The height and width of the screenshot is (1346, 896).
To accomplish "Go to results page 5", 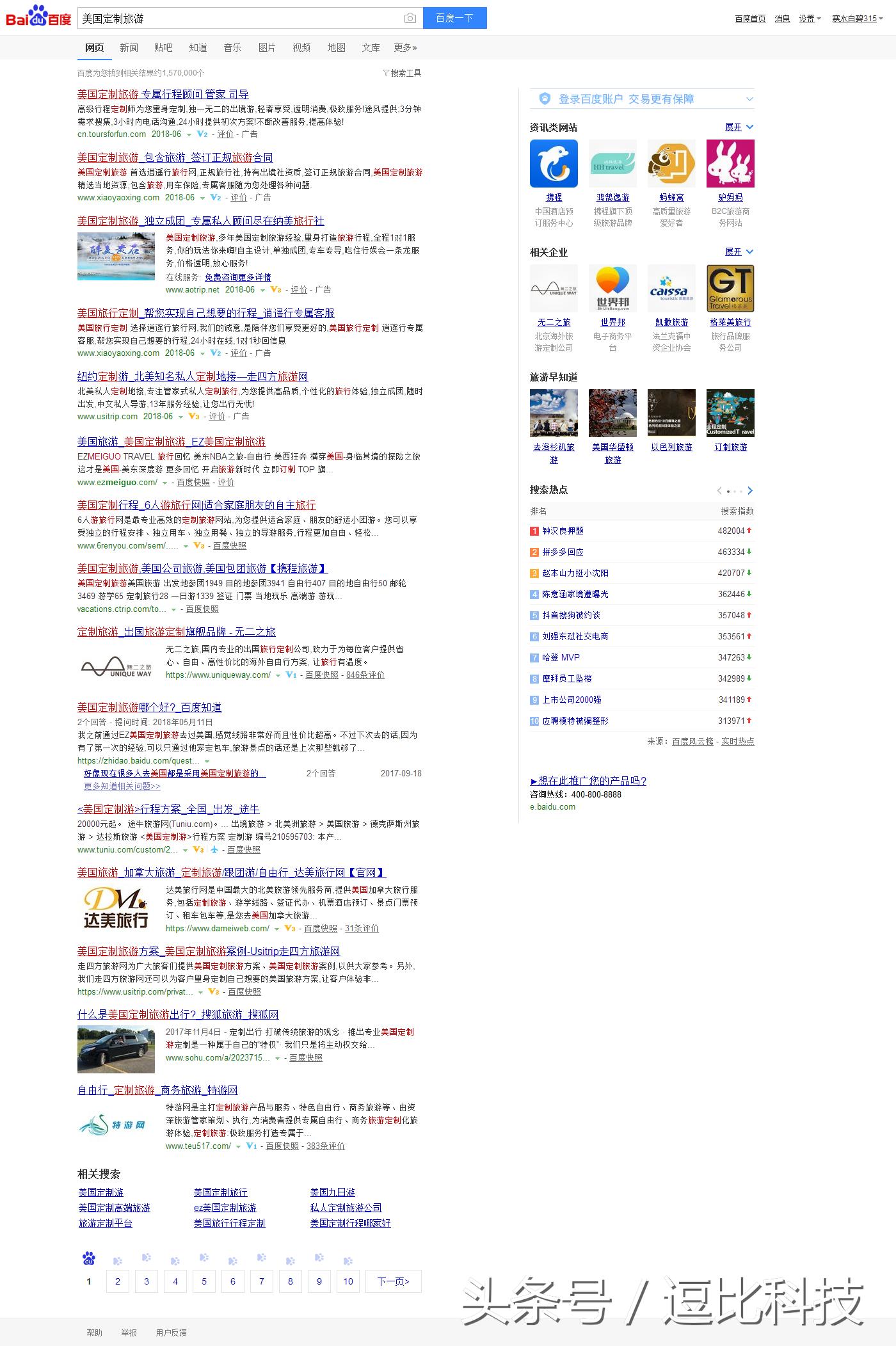I will click(x=204, y=1281).
